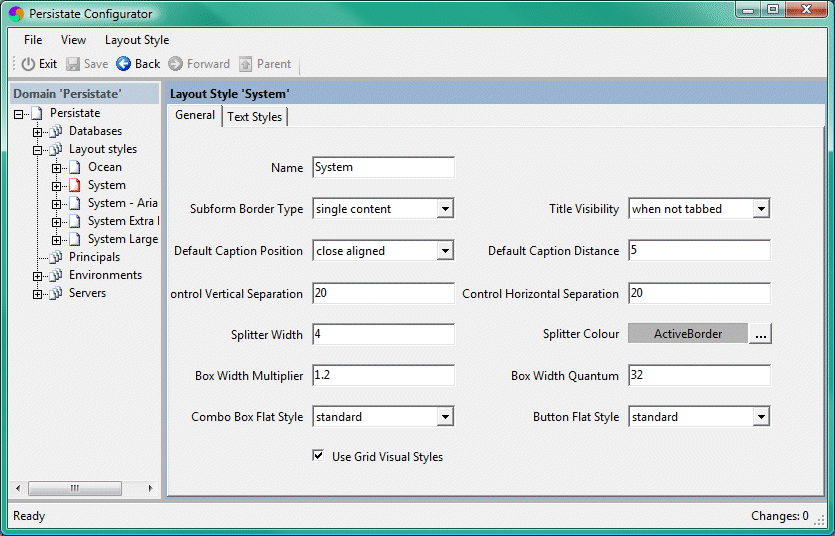Switch to the General tab

tap(195, 115)
